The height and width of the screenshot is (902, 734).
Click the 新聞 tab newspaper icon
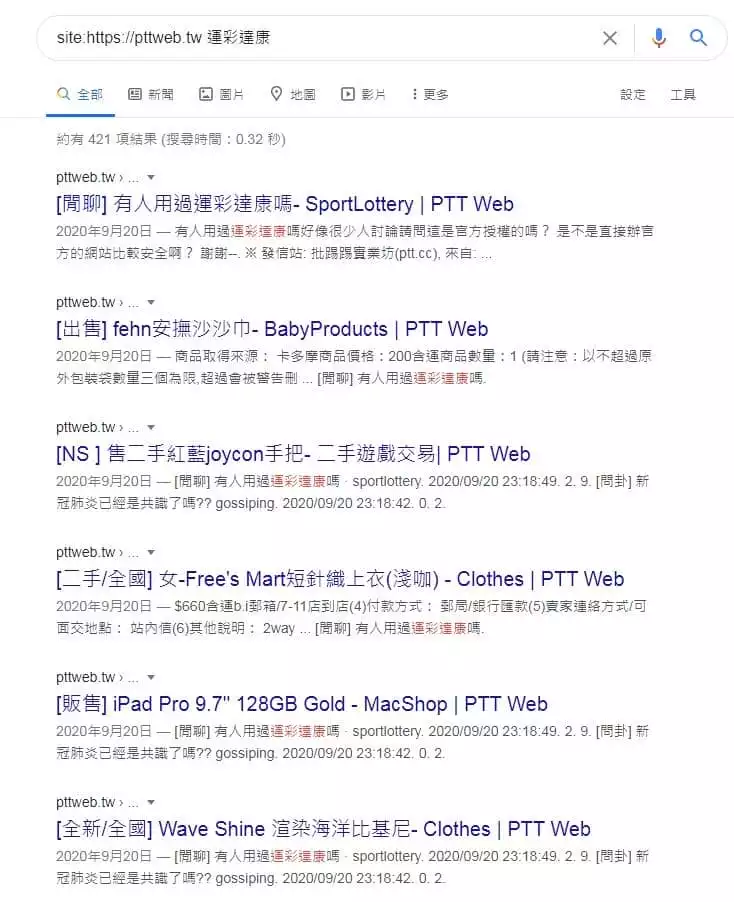(135, 94)
